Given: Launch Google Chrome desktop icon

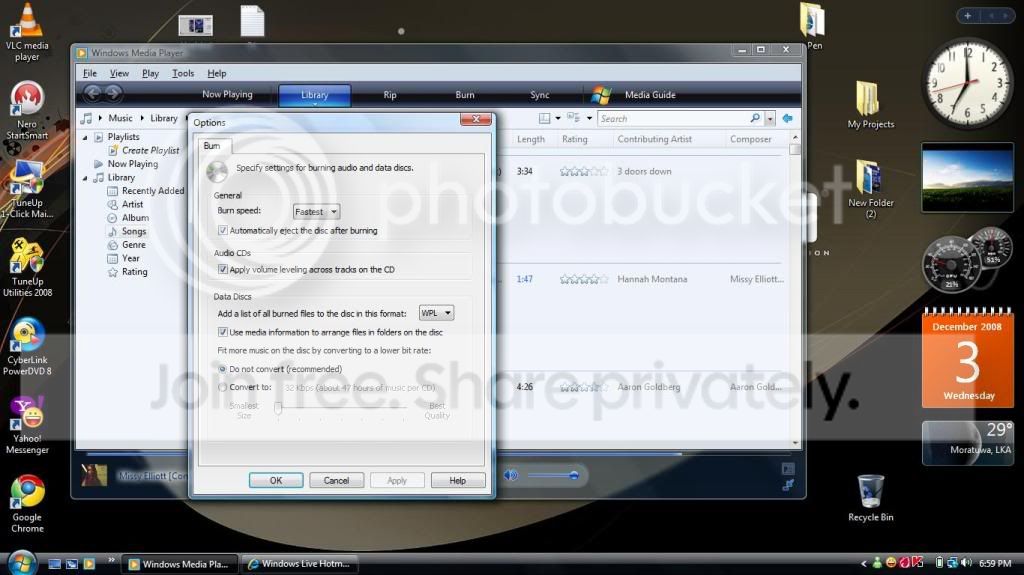Looking at the screenshot, I should pos(27,503).
